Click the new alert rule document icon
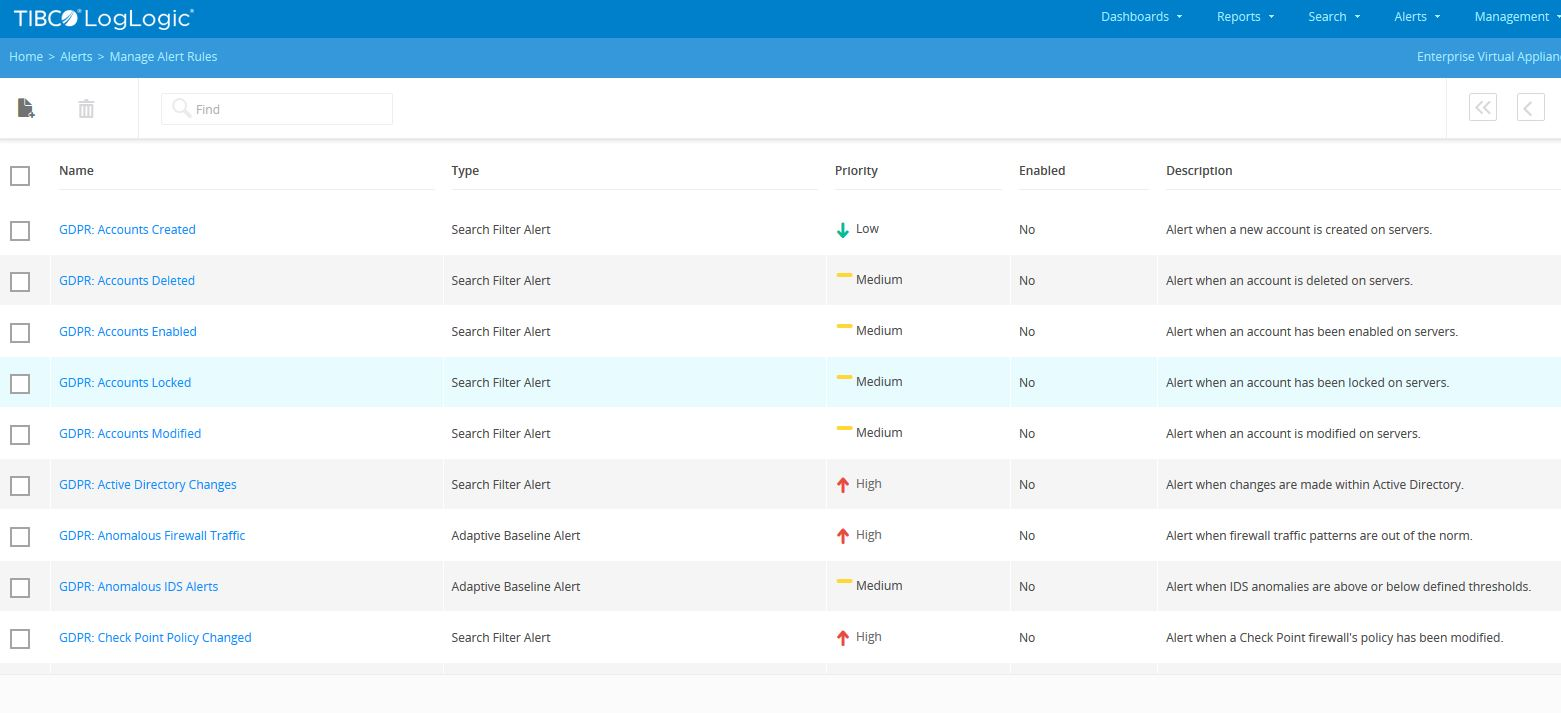The image size is (1561, 713). tap(26, 108)
